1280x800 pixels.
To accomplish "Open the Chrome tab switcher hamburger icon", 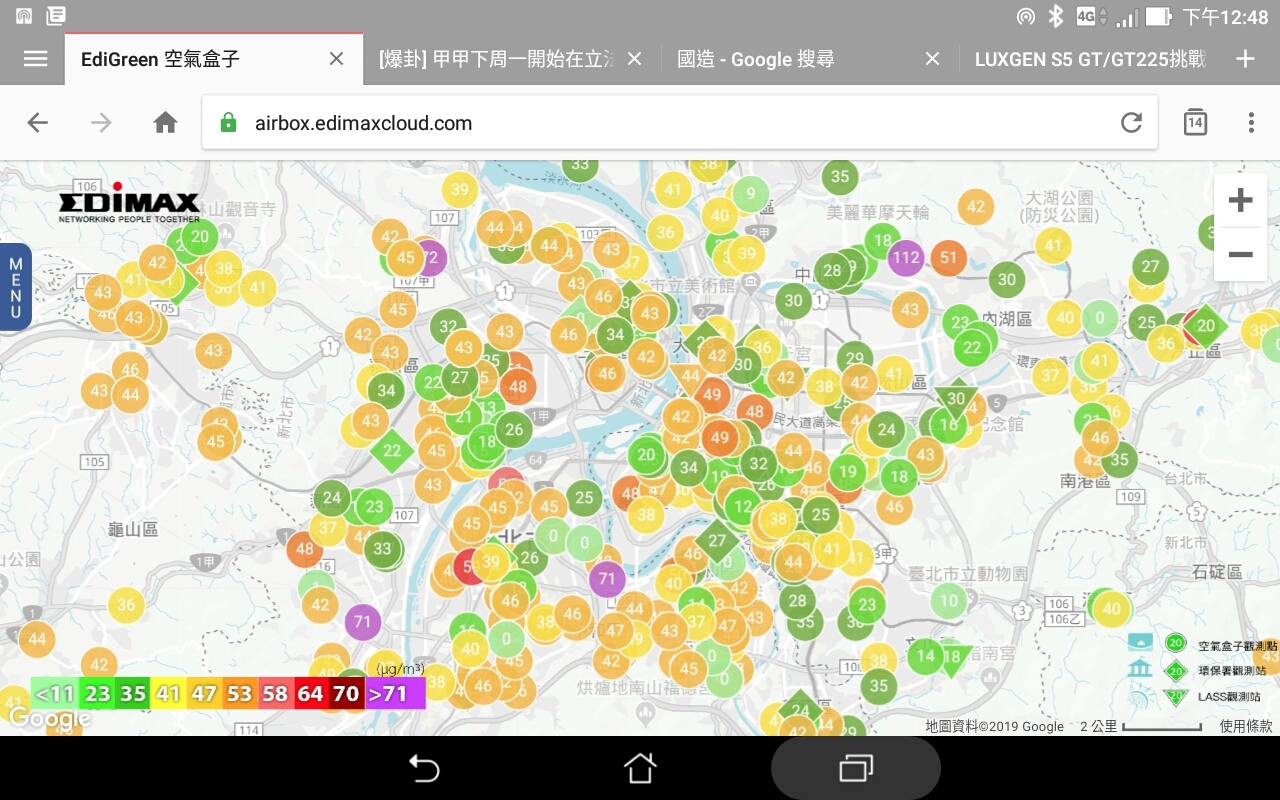I will coord(36,59).
